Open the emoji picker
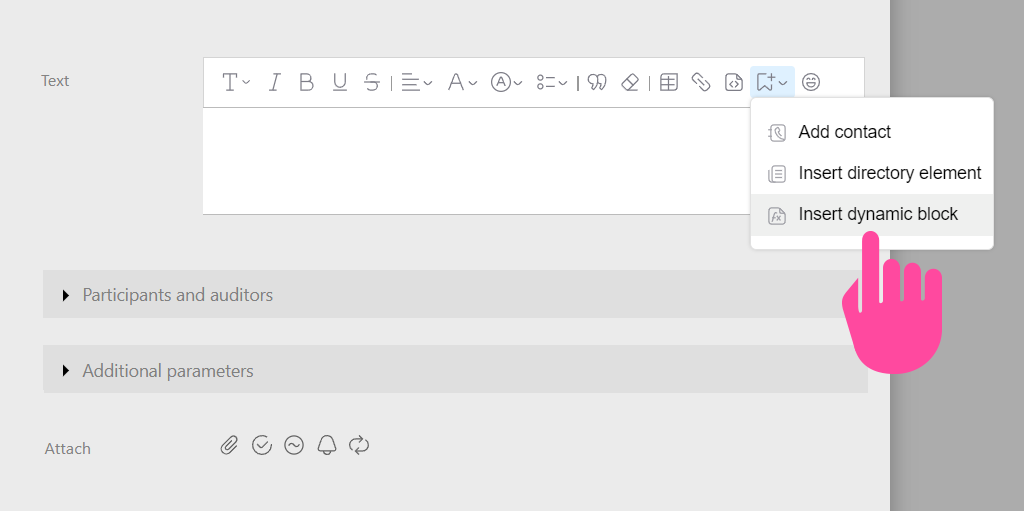The height and width of the screenshot is (511, 1024). (811, 82)
